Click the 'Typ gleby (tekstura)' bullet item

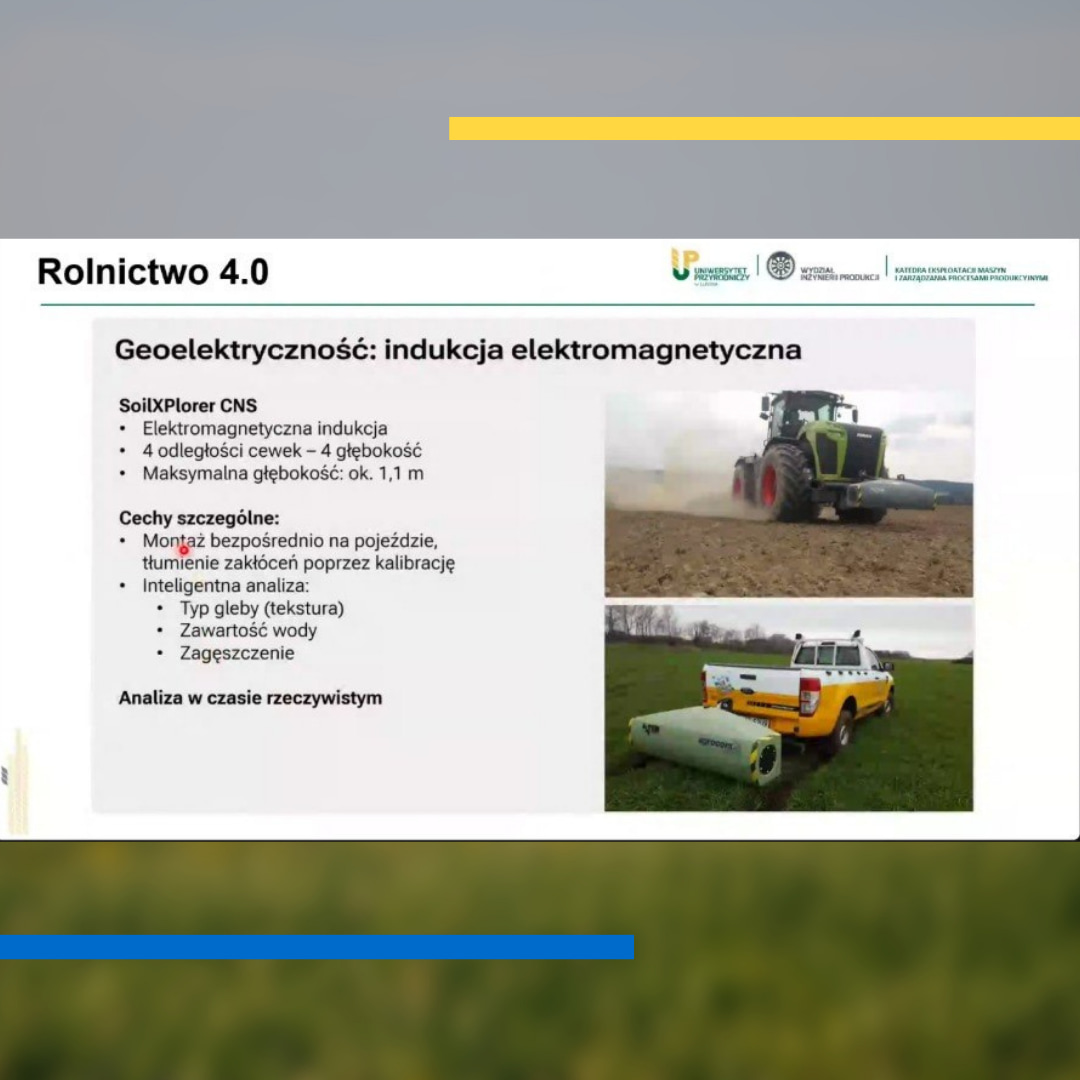pyautogui.click(x=261, y=608)
